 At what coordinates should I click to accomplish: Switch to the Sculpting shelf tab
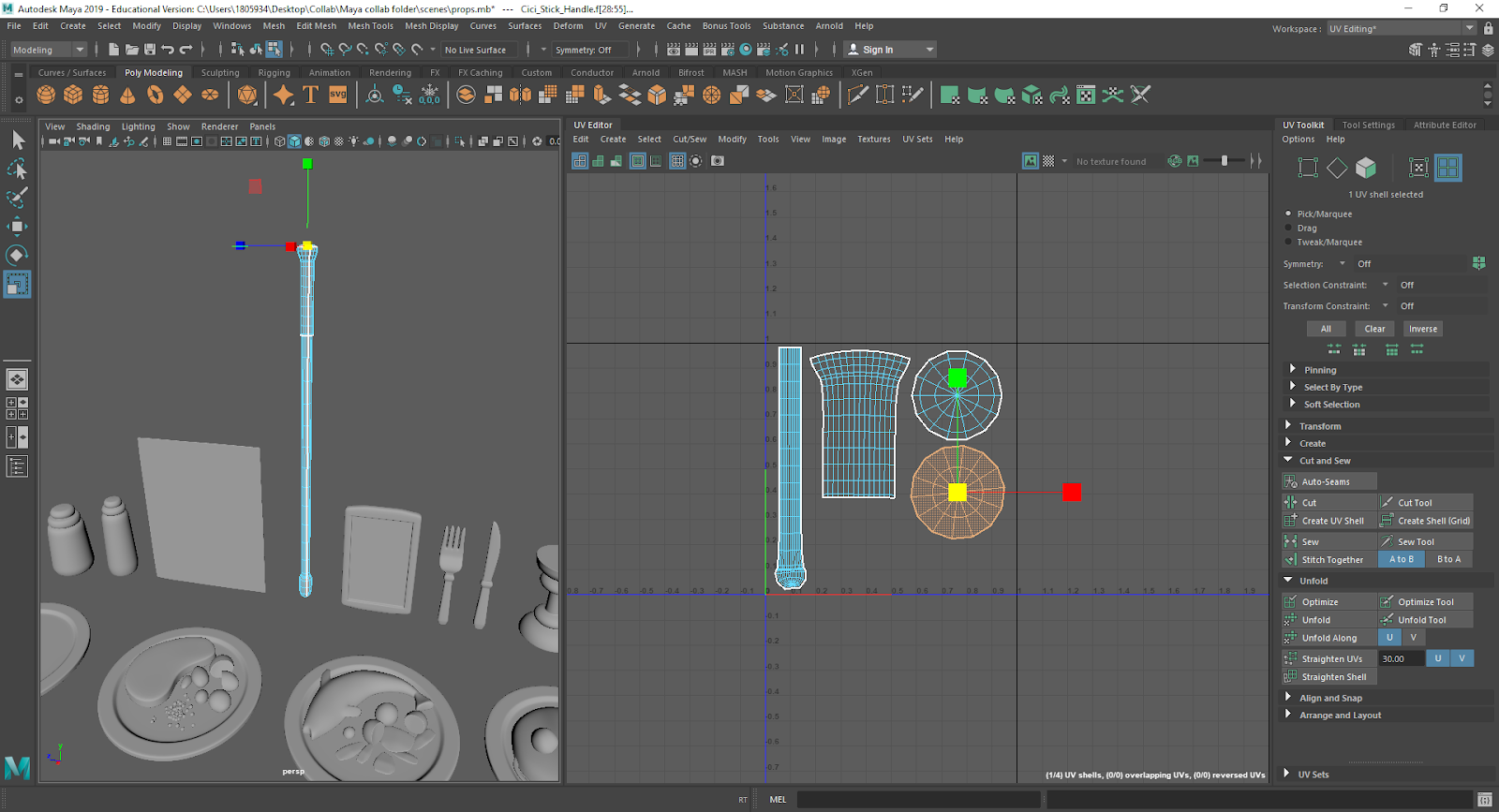click(220, 72)
